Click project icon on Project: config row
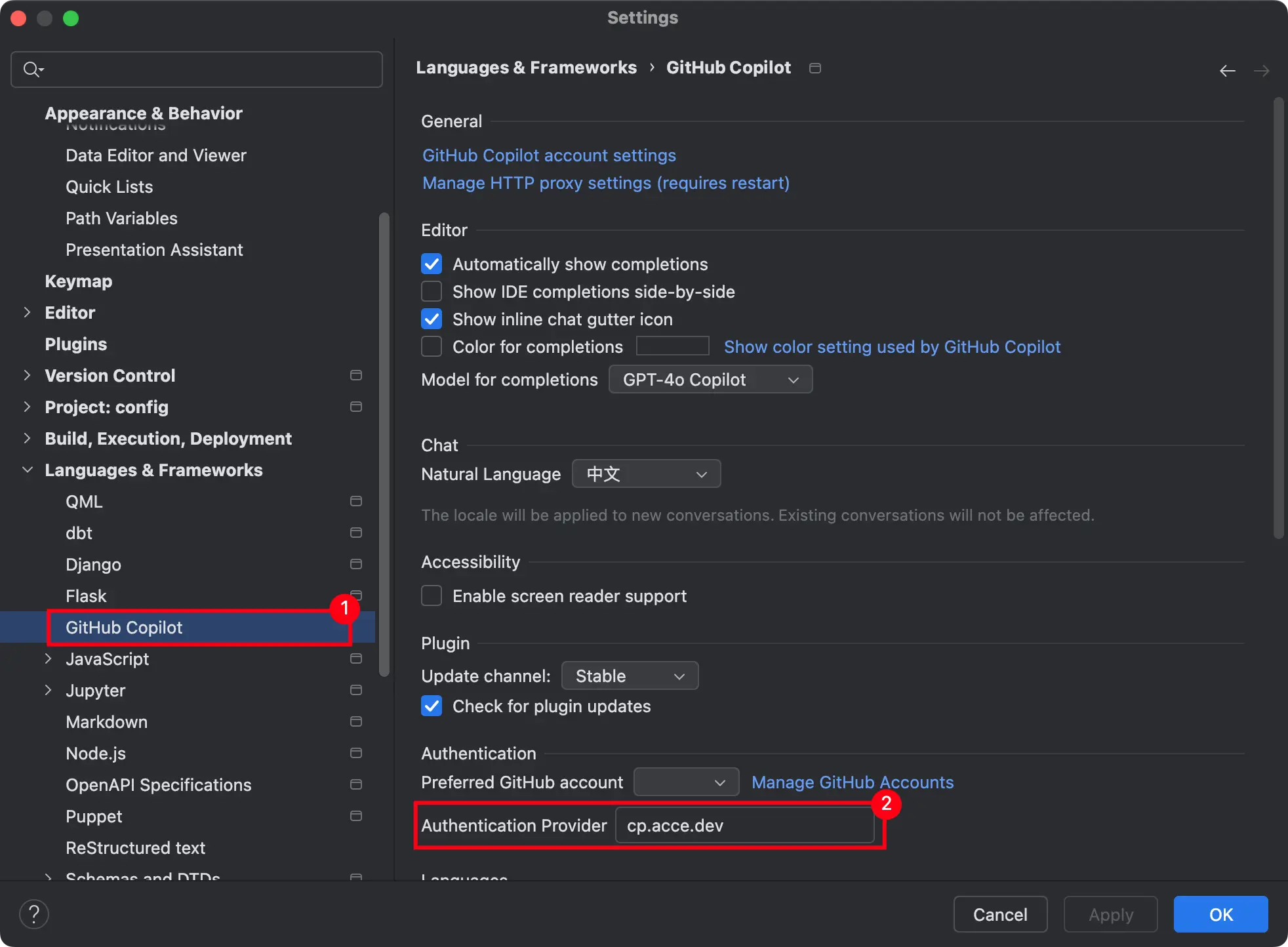This screenshot has height=947, width=1288. pyautogui.click(x=356, y=407)
